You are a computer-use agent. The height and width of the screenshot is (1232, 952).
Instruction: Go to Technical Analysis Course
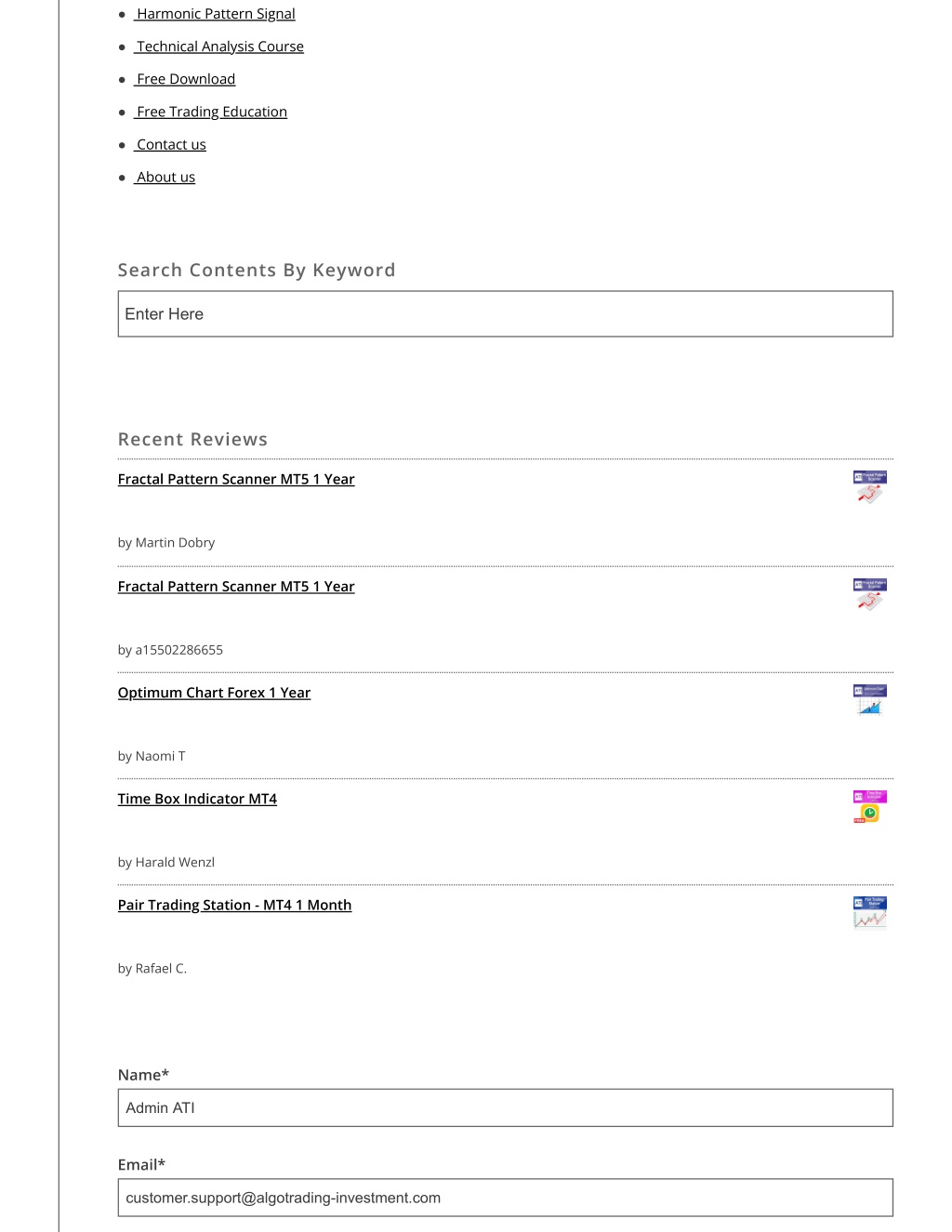tap(218, 46)
